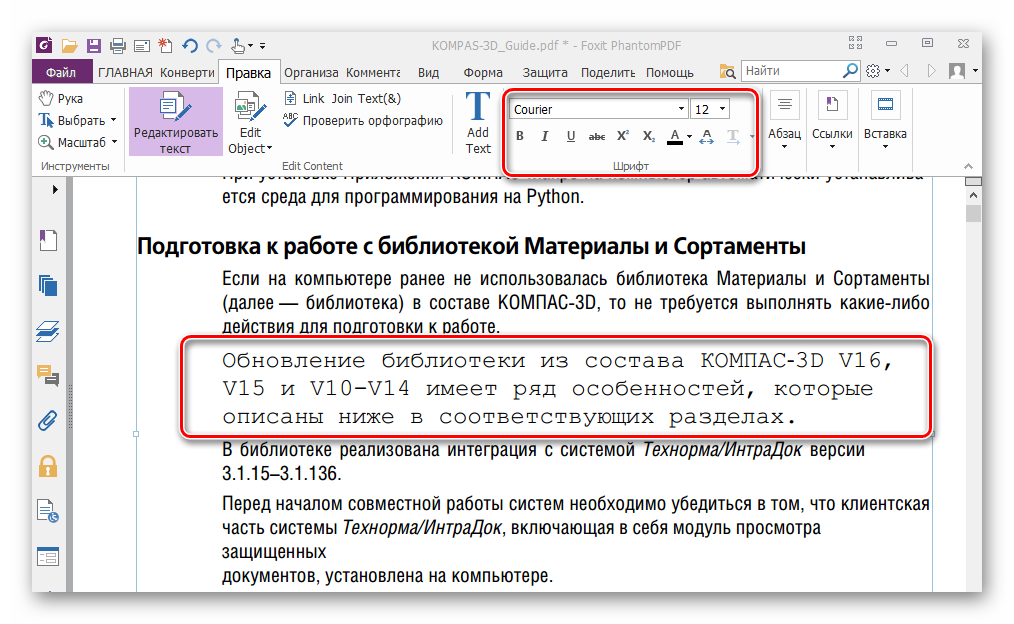
Task: Open the Layers panel in sidebar
Action: 48,330
